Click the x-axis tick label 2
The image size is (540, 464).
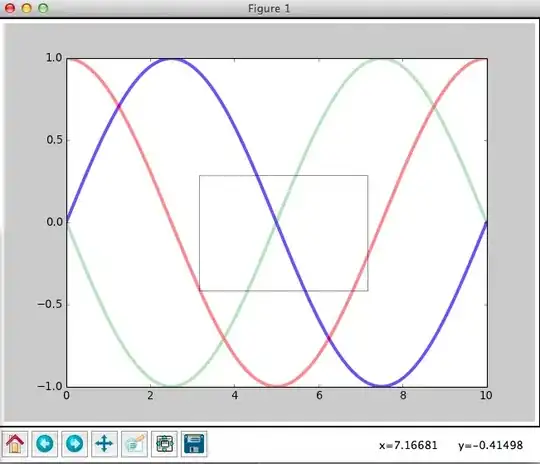(150, 395)
